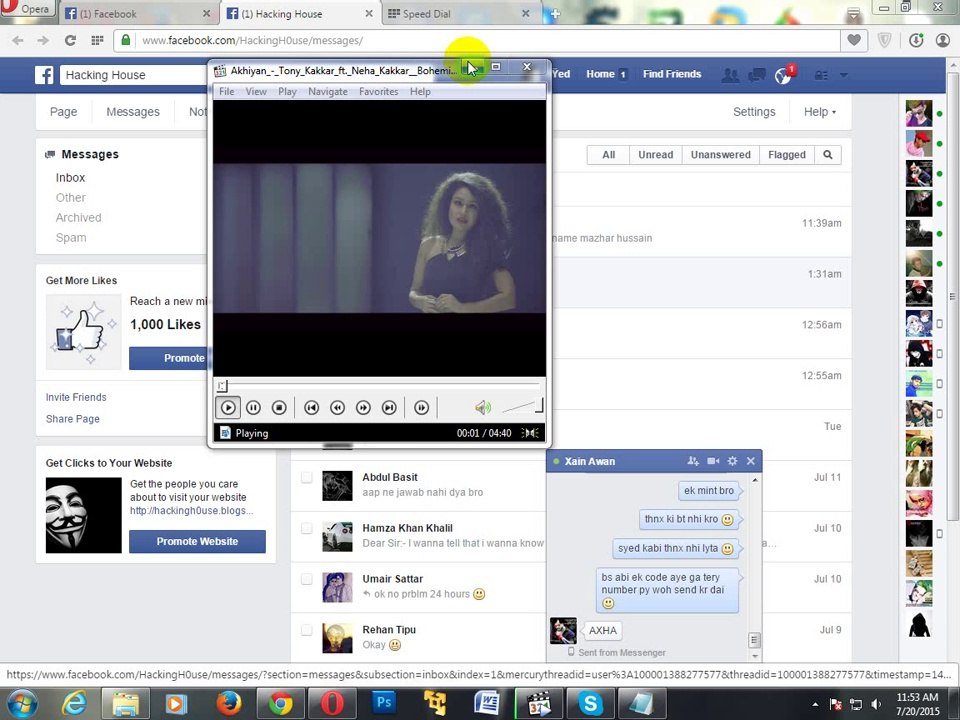The width and height of the screenshot is (960, 720).
Task: Open the Navigate menu in media player
Action: point(328,91)
